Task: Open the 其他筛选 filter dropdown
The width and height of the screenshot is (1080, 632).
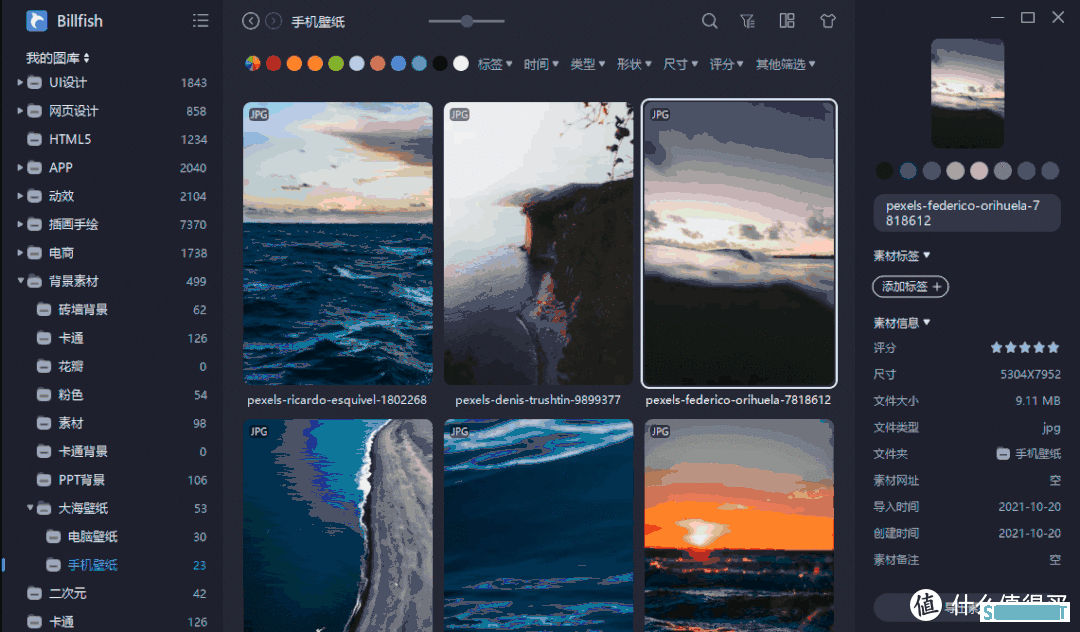Action: click(x=785, y=64)
